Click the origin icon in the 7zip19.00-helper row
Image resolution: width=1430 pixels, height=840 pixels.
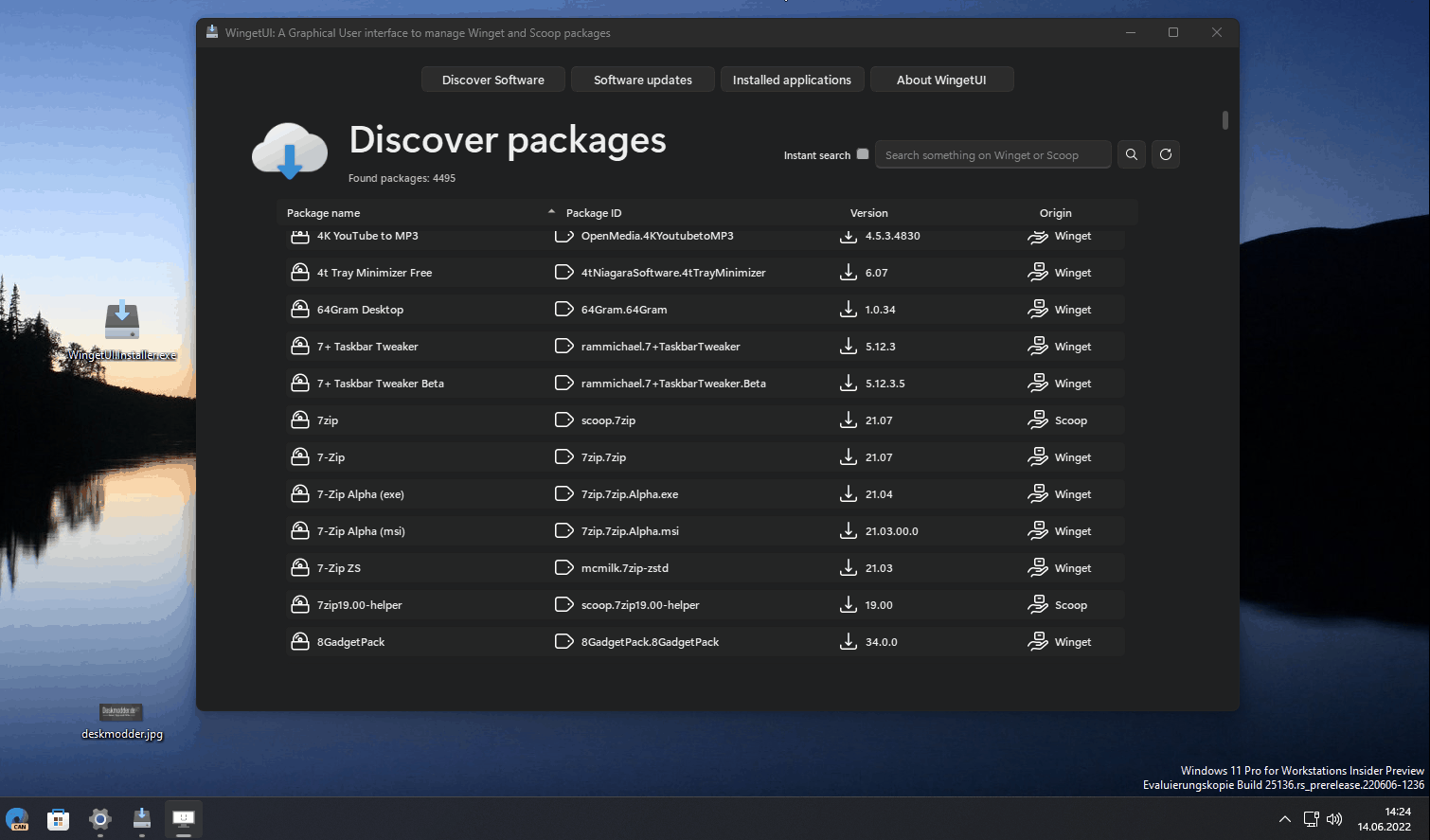point(1038,605)
